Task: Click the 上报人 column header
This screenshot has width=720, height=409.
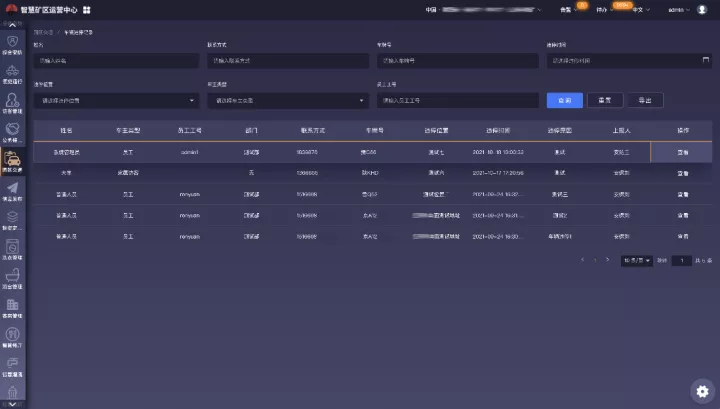Action: tap(621, 131)
